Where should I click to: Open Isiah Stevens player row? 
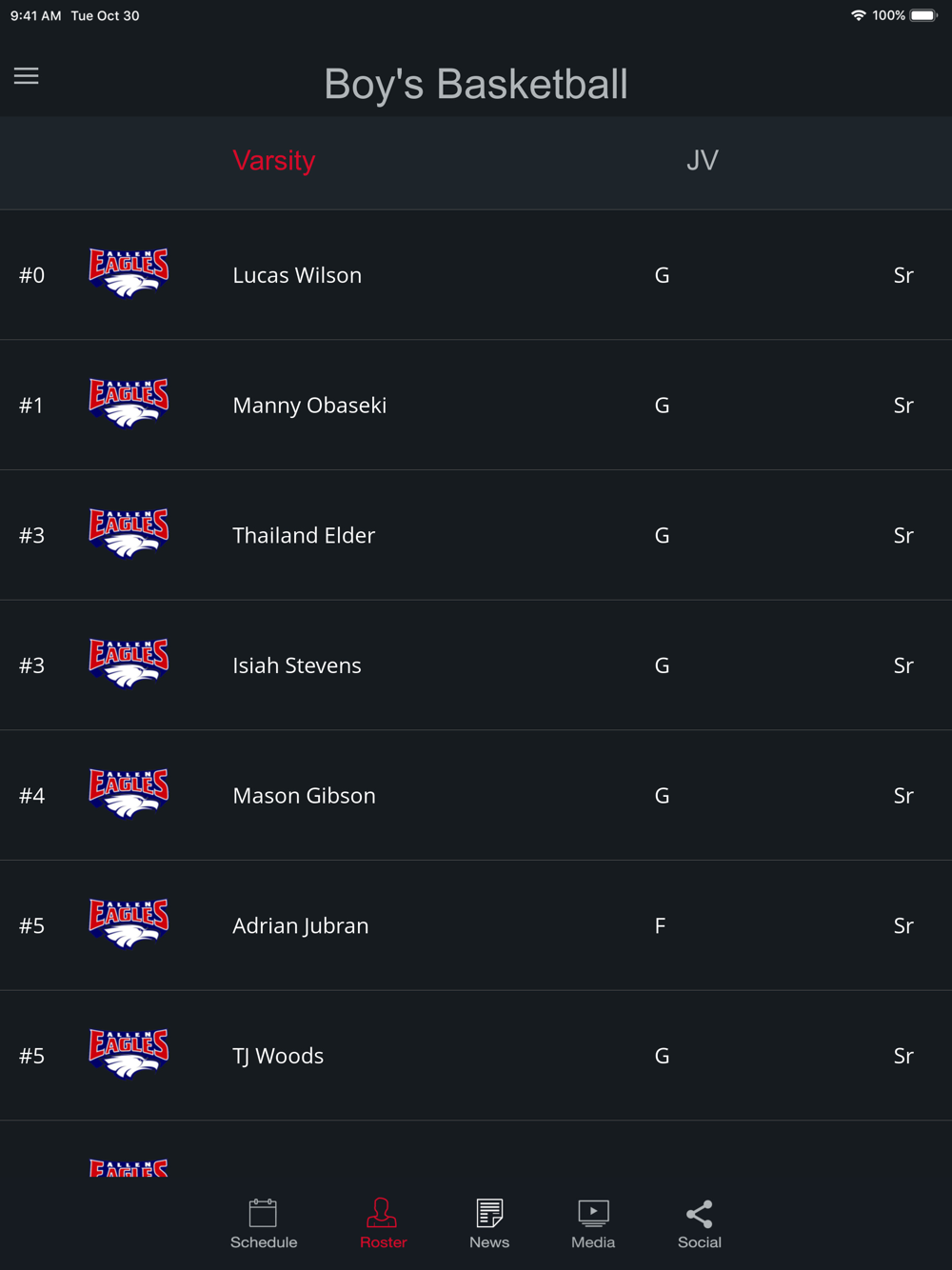pyautogui.click(x=297, y=665)
